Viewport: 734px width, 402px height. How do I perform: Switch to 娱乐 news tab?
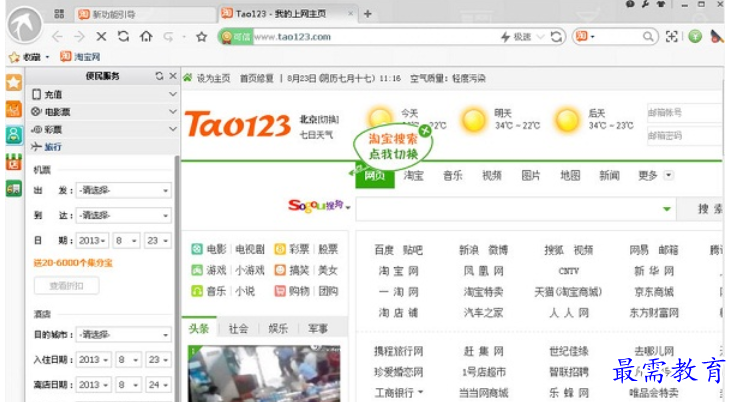click(x=278, y=329)
